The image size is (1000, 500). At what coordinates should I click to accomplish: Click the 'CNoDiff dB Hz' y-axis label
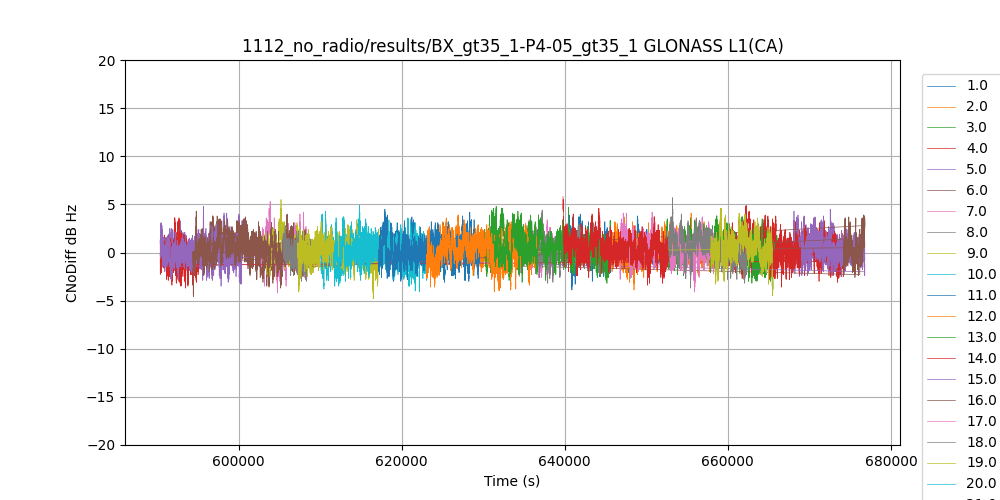tap(72, 253)
